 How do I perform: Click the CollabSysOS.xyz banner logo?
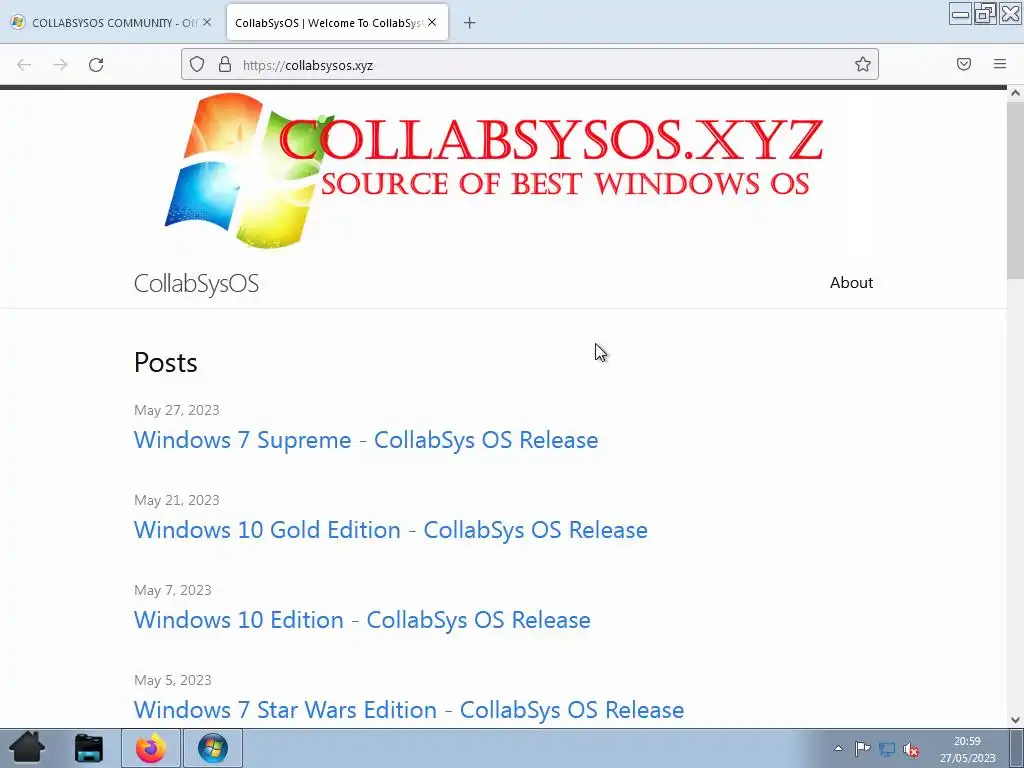494,170
